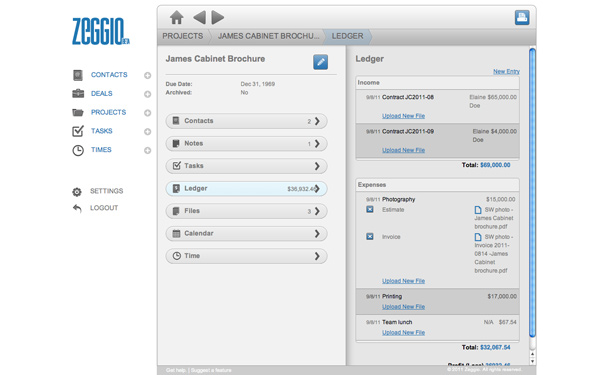Click income total $69,000.00
Image resolution: width=600 pixels, height=375 pixels.
[x=495, y=165]
